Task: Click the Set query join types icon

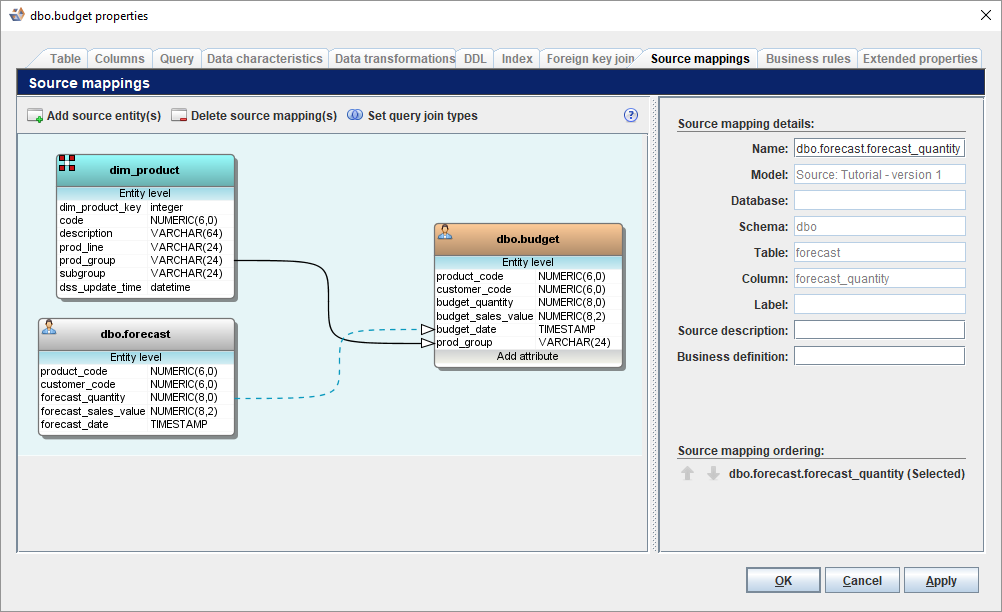Action: point(355,115)
